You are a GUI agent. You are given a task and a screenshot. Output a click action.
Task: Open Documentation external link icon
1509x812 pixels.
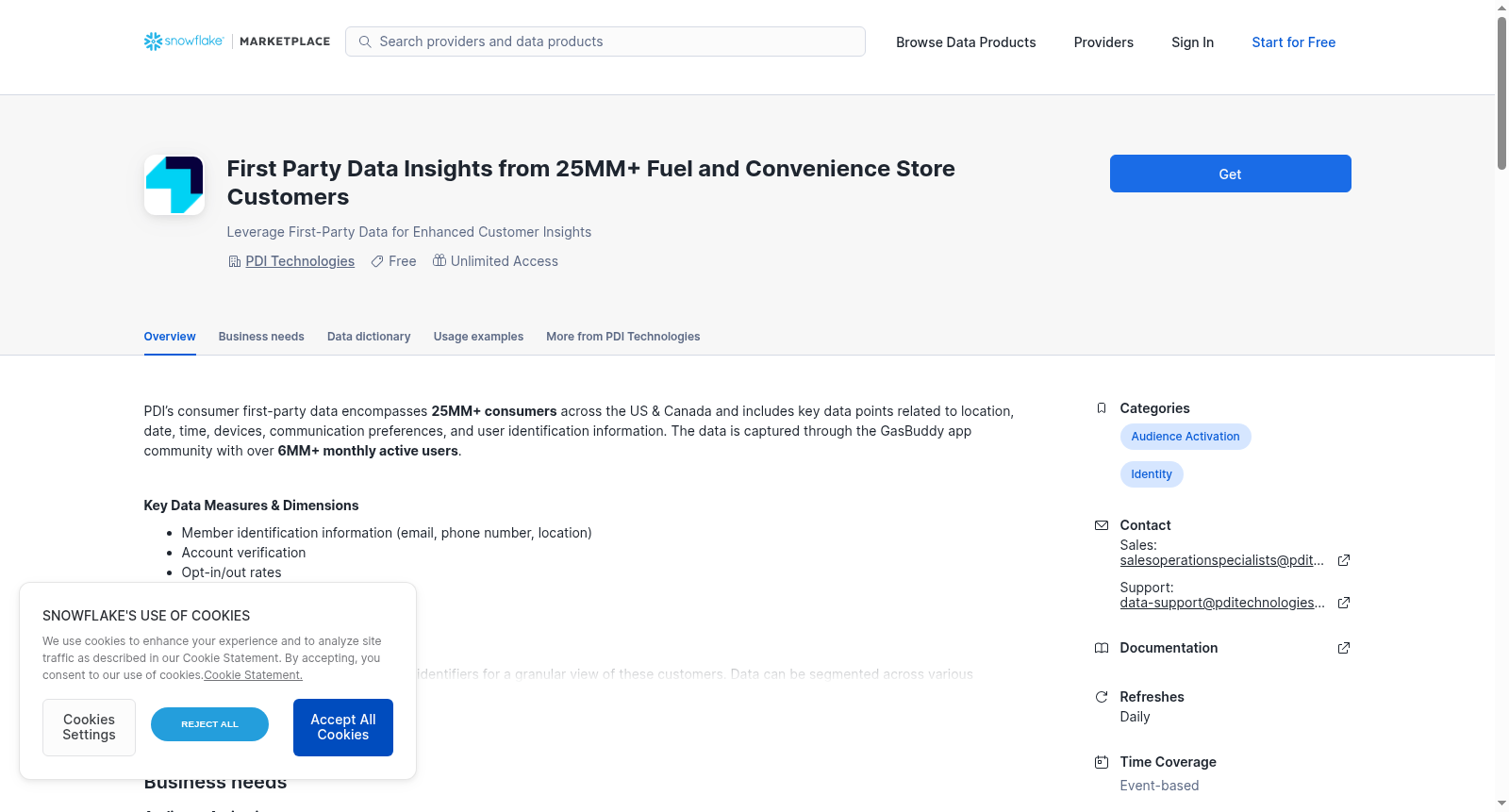(1344, 648)
